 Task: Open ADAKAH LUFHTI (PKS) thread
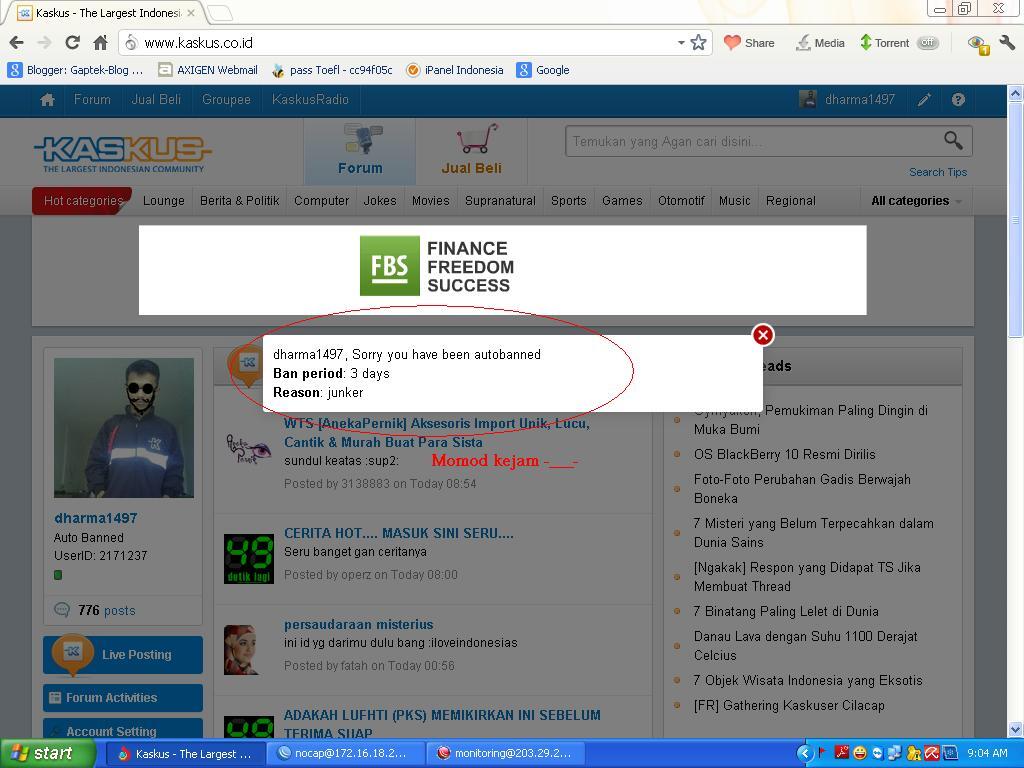442,724
